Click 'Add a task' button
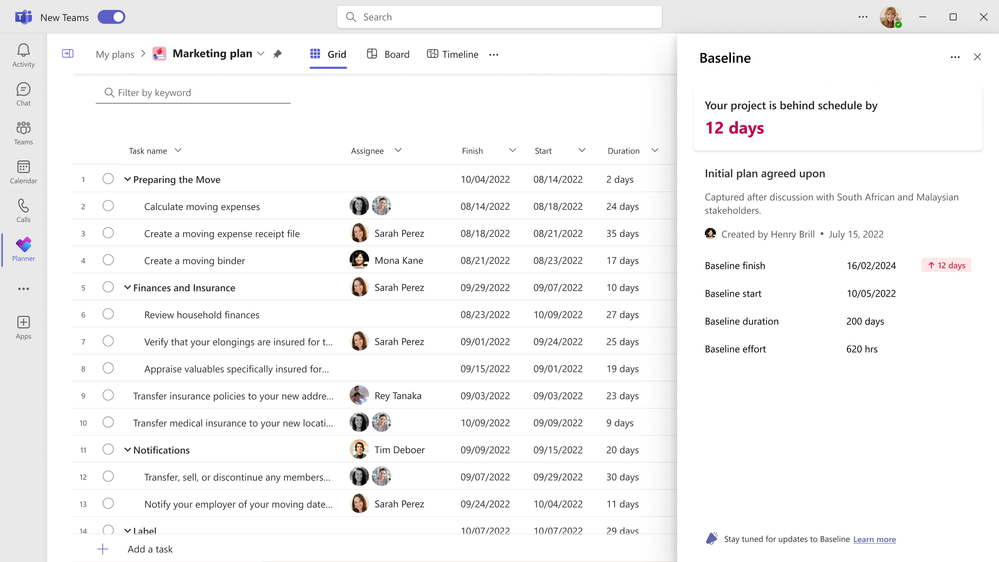 point(136,549)
